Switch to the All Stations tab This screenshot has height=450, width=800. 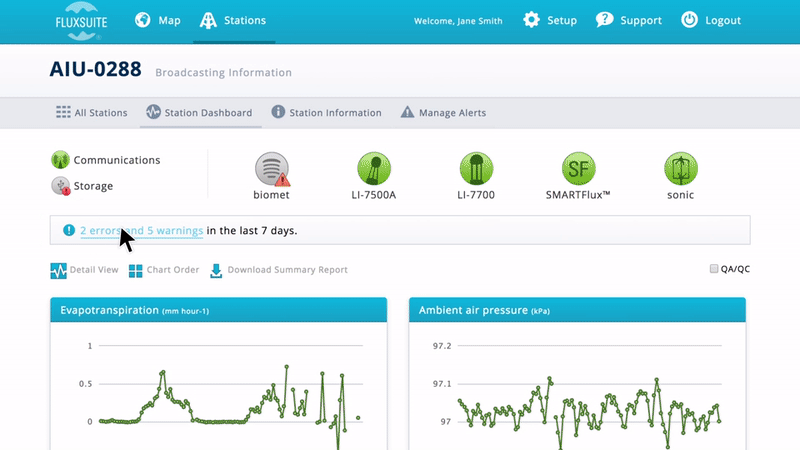(92, 113)
